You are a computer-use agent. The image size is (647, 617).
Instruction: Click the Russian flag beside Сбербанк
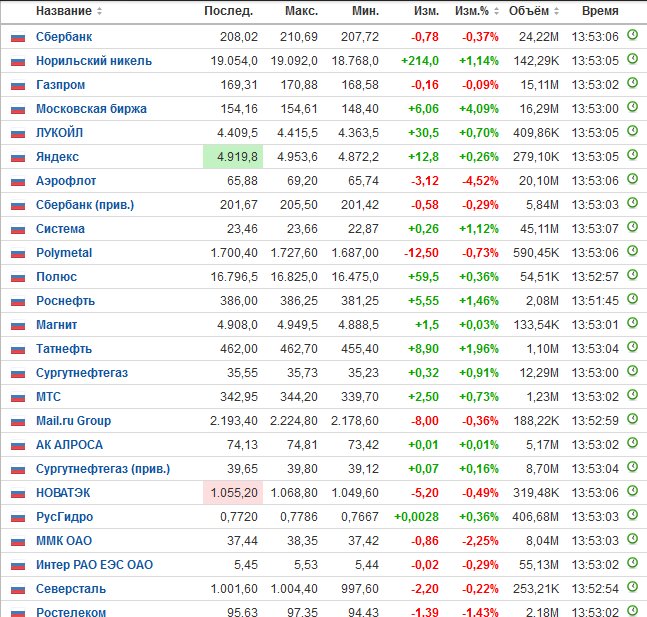click(x=18, y=38)
